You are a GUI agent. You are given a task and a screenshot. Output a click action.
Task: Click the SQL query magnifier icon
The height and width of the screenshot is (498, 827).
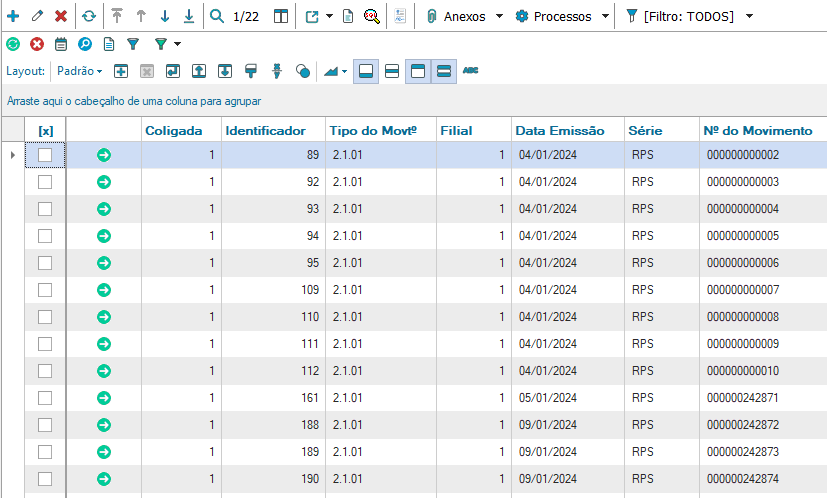click(x=371, y=17)
